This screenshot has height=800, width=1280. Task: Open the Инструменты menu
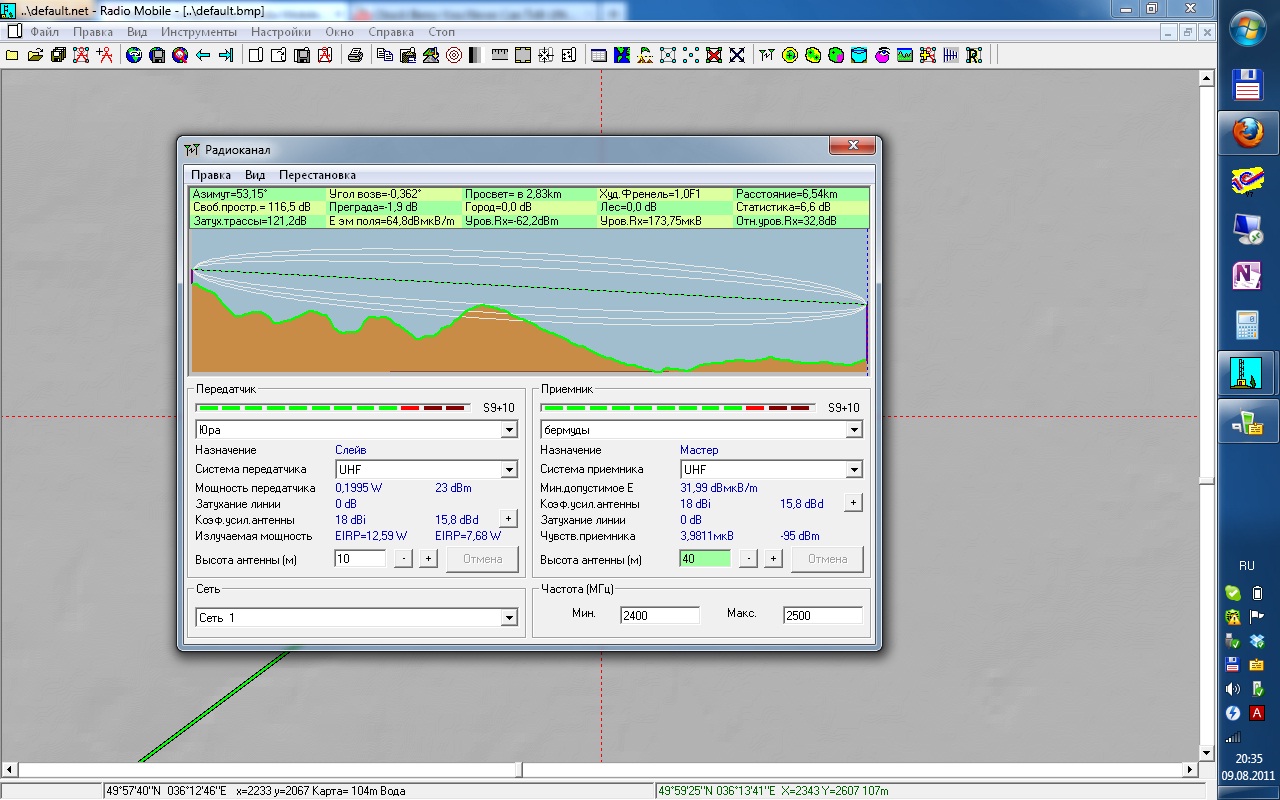pos(198,32)
